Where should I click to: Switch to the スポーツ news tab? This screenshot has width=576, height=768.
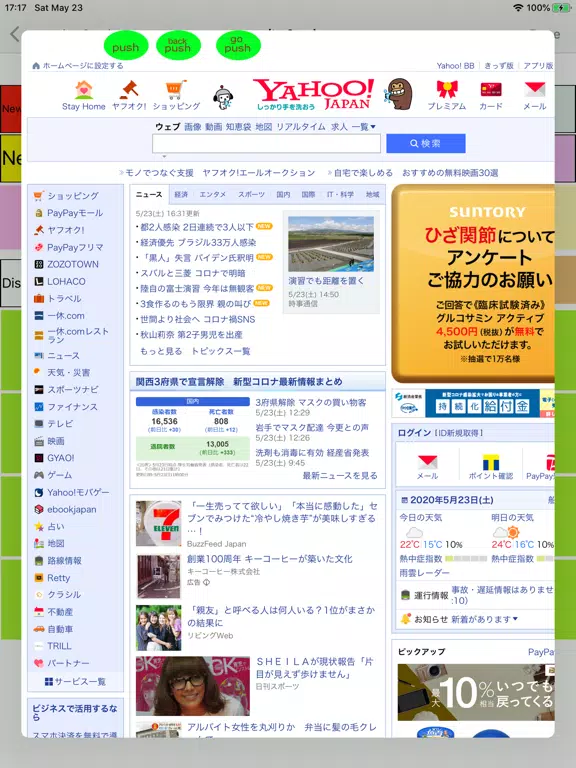(x=251, y=194)
